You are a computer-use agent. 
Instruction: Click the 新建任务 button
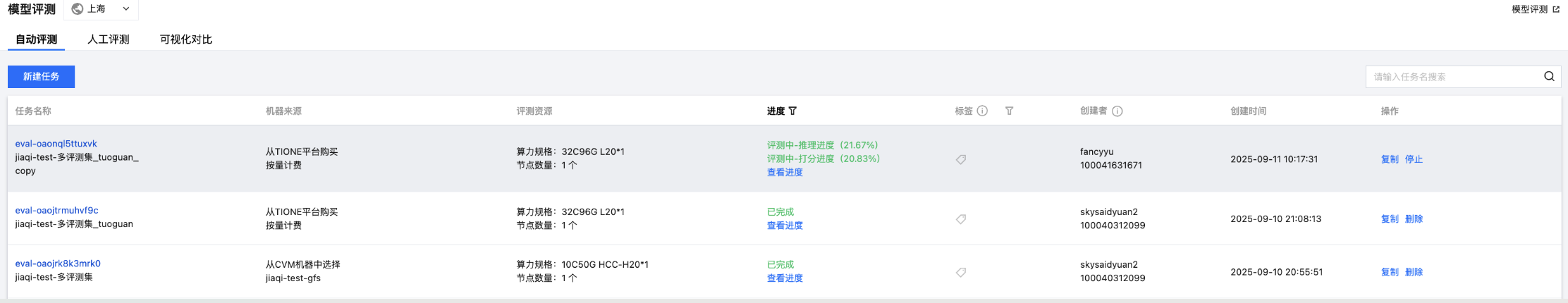click(41, 77)
